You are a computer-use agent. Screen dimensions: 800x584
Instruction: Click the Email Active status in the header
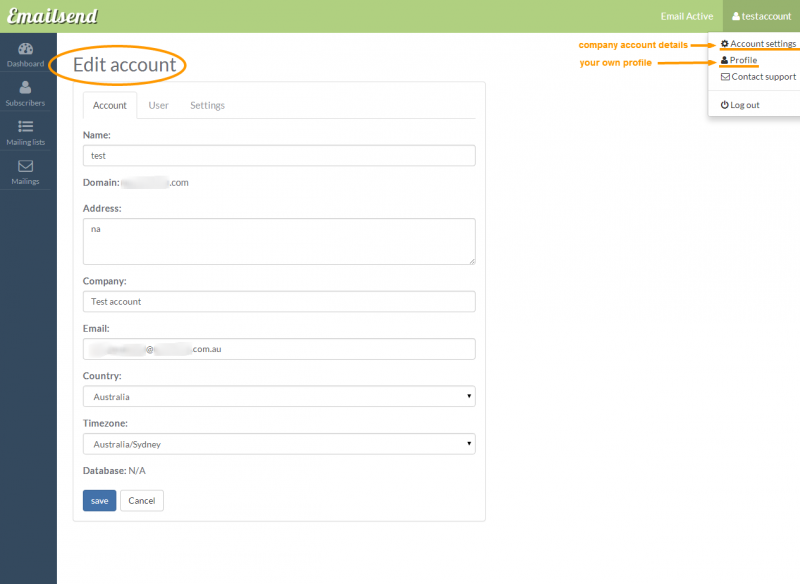[687, 16]
